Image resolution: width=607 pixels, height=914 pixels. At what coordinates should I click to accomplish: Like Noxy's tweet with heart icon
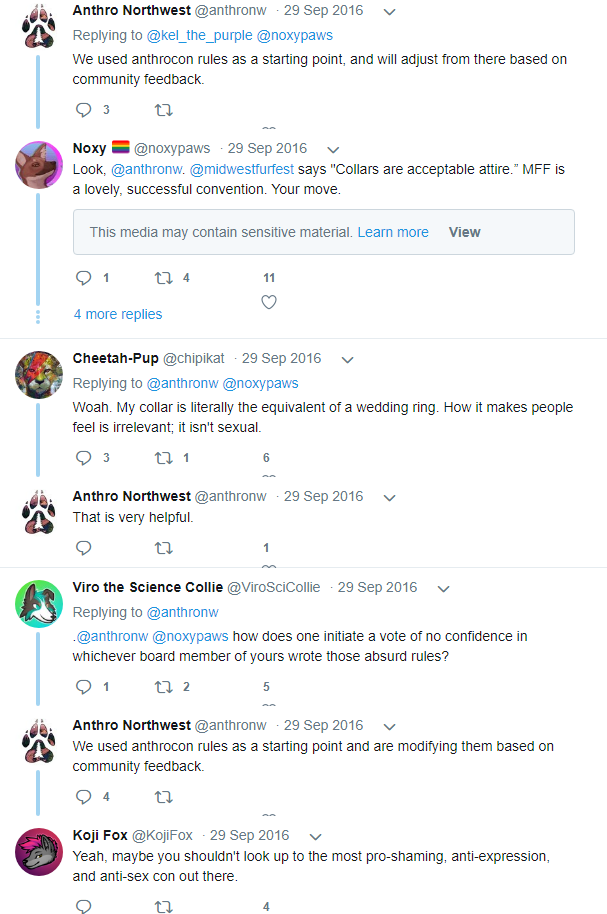268,302
